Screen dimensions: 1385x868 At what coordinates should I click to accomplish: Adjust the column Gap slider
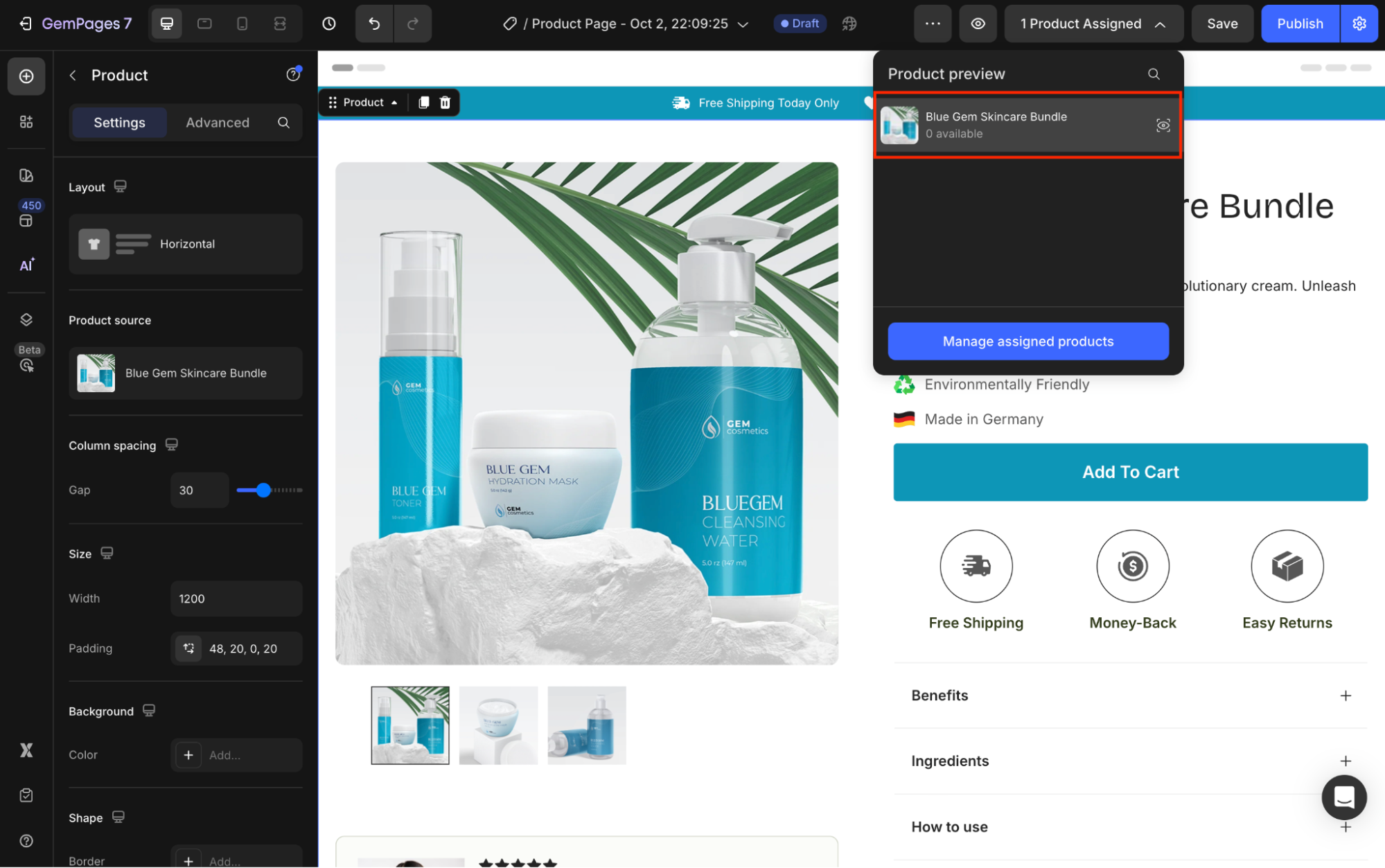pos(263,490)
